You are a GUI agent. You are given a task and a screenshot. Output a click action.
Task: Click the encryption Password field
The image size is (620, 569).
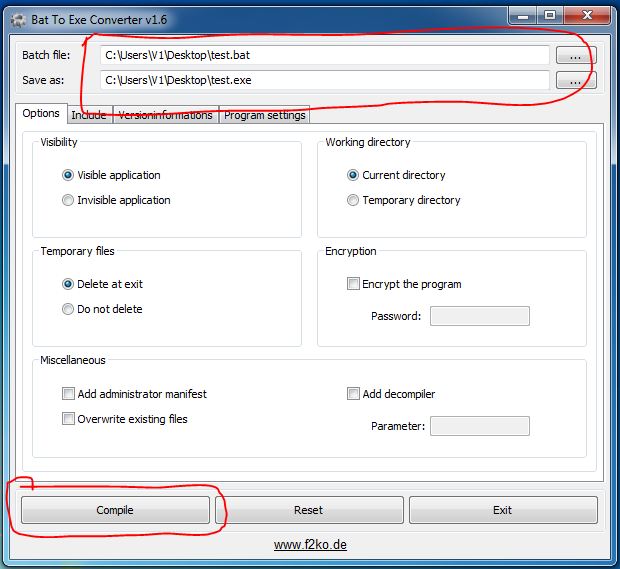(480, 316)
